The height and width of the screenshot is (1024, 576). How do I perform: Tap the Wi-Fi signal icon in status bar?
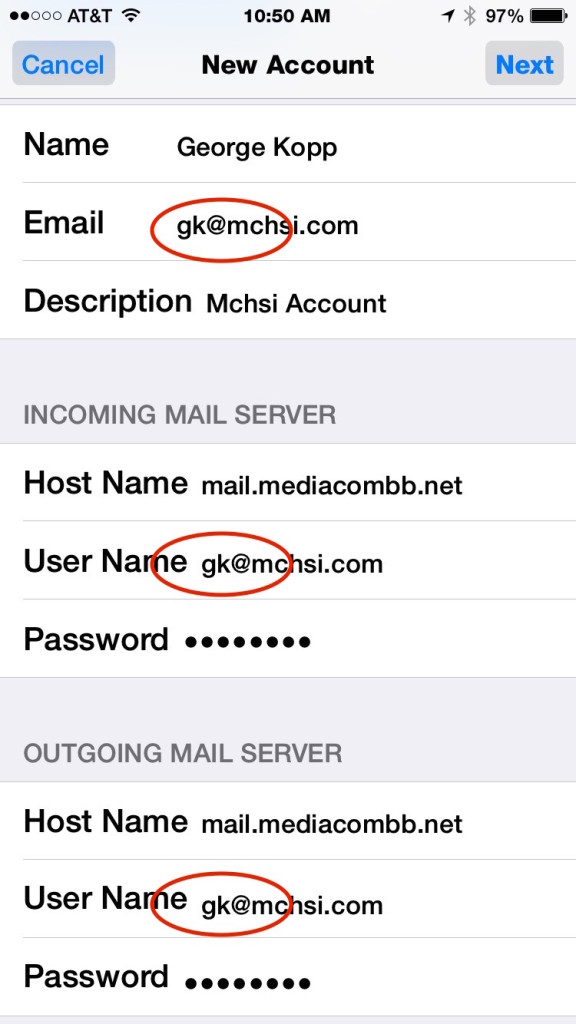[131, 16]
